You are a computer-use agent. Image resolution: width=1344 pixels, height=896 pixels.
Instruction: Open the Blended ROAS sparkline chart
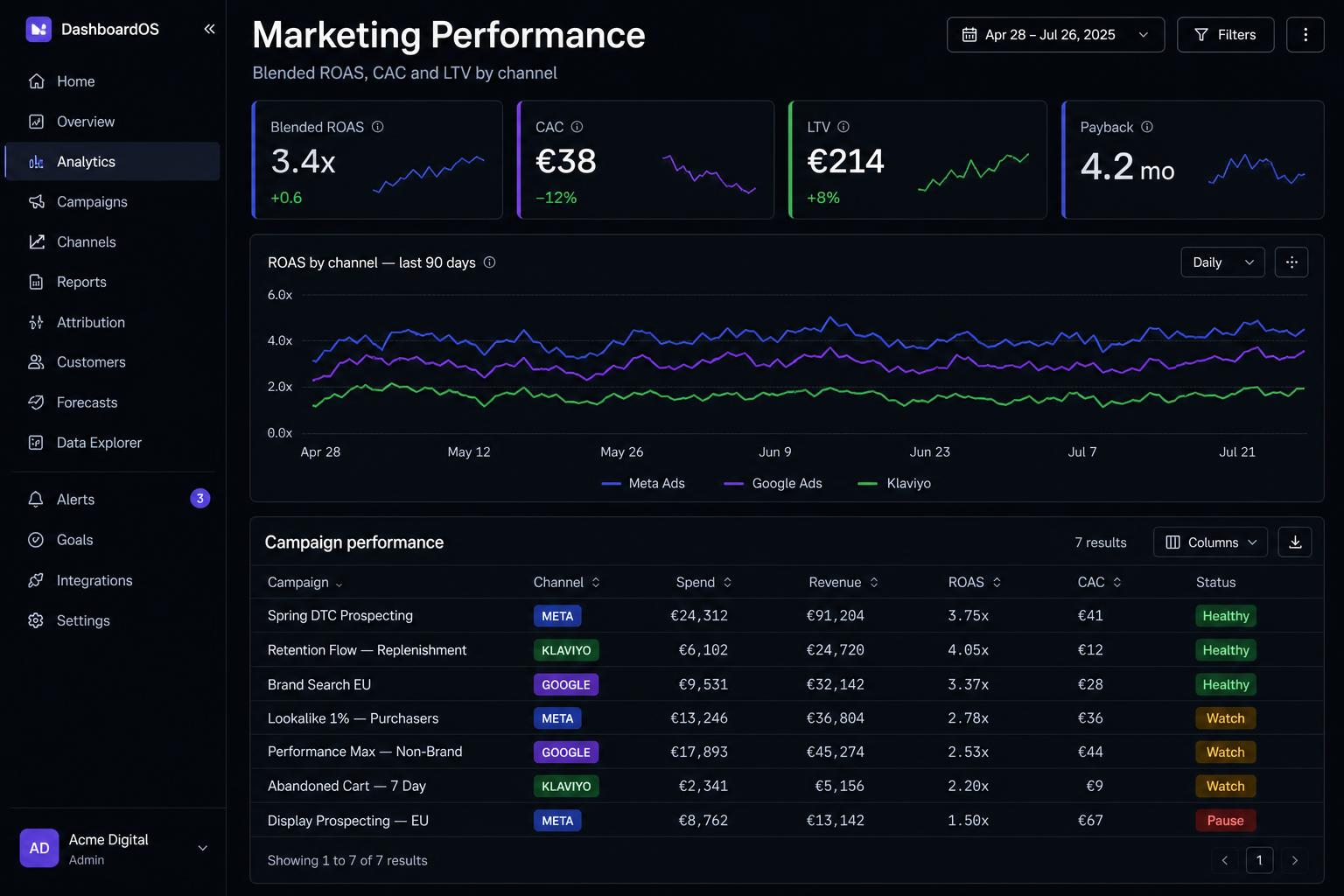click(x=429, y=172)
